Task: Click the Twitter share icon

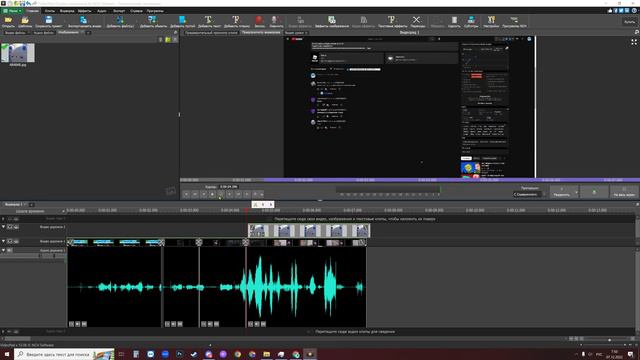Action: click(621, 11)
